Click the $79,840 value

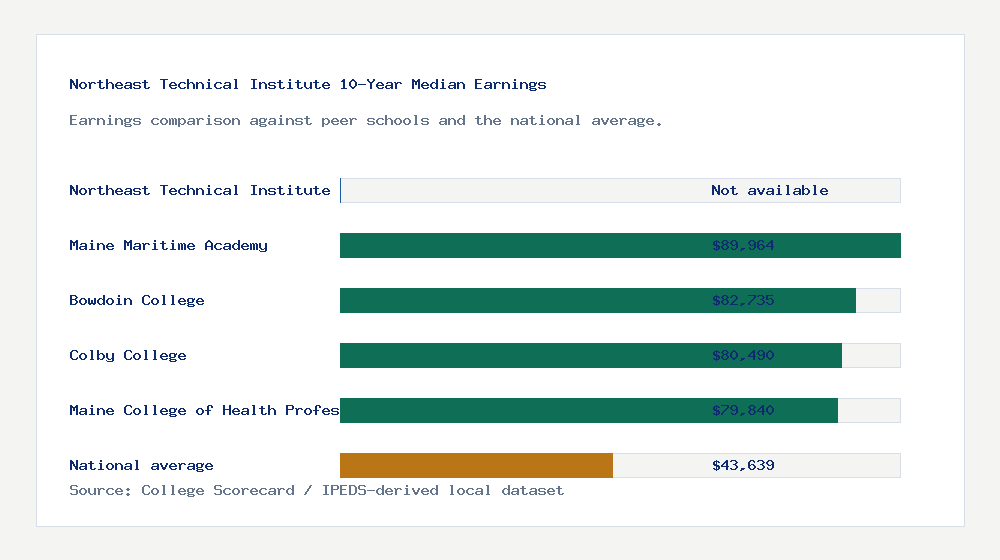(x=743, y=410)
